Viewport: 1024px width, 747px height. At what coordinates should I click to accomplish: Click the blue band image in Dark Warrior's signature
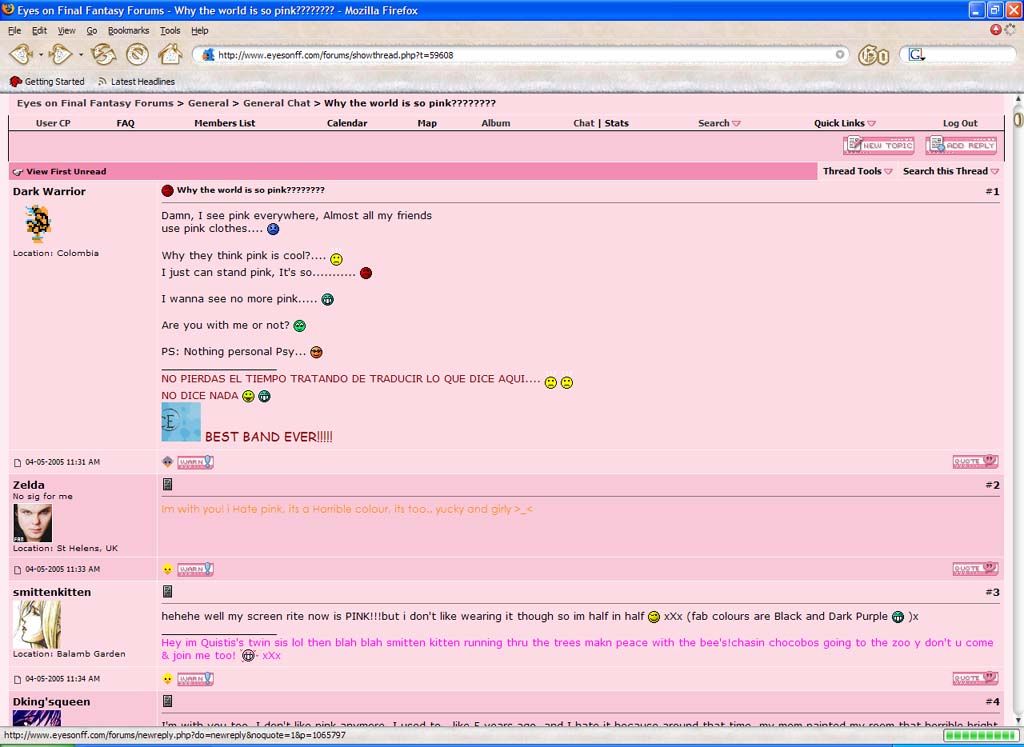point(181,422)
